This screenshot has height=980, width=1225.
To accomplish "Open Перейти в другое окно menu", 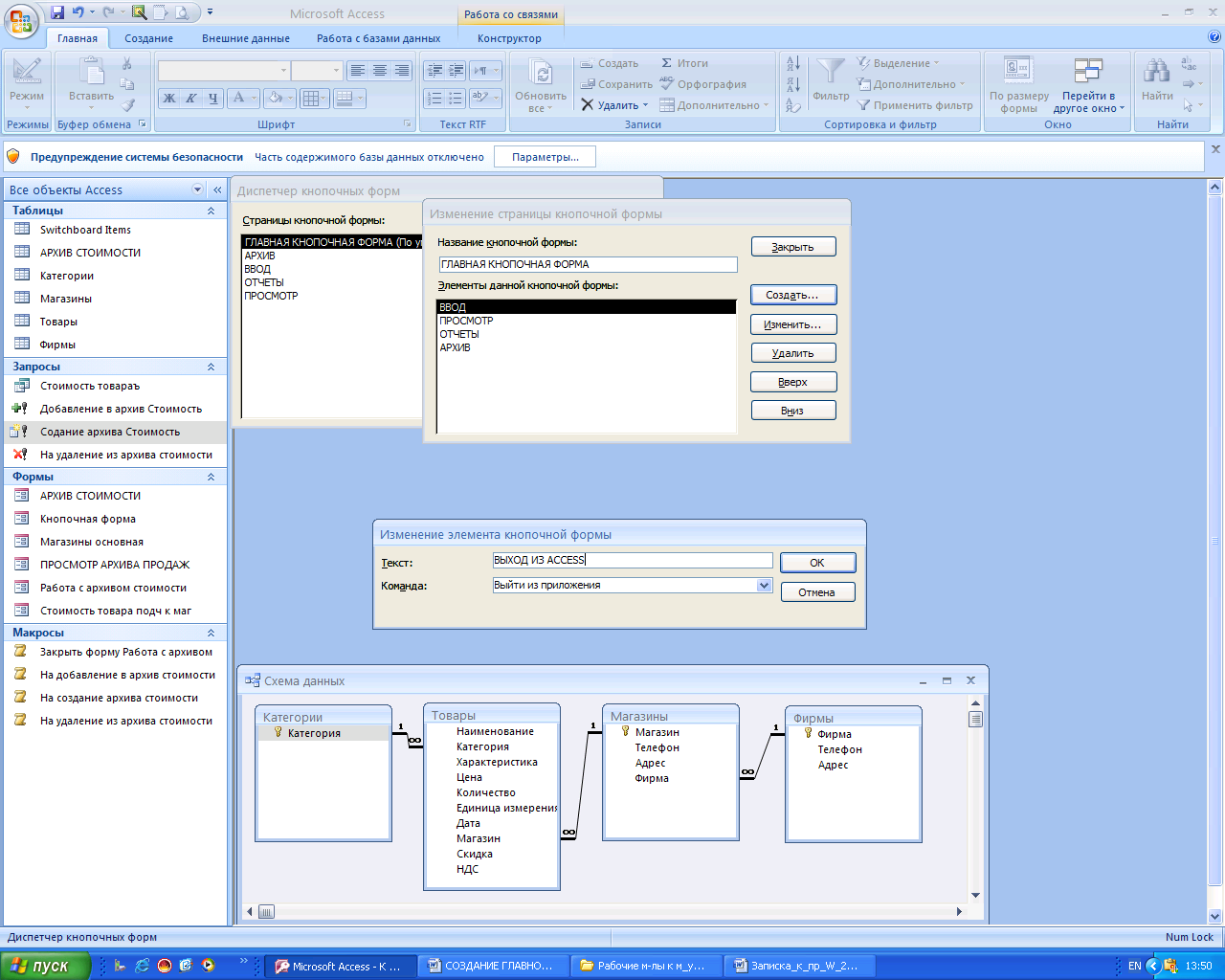I will 1088,83.
